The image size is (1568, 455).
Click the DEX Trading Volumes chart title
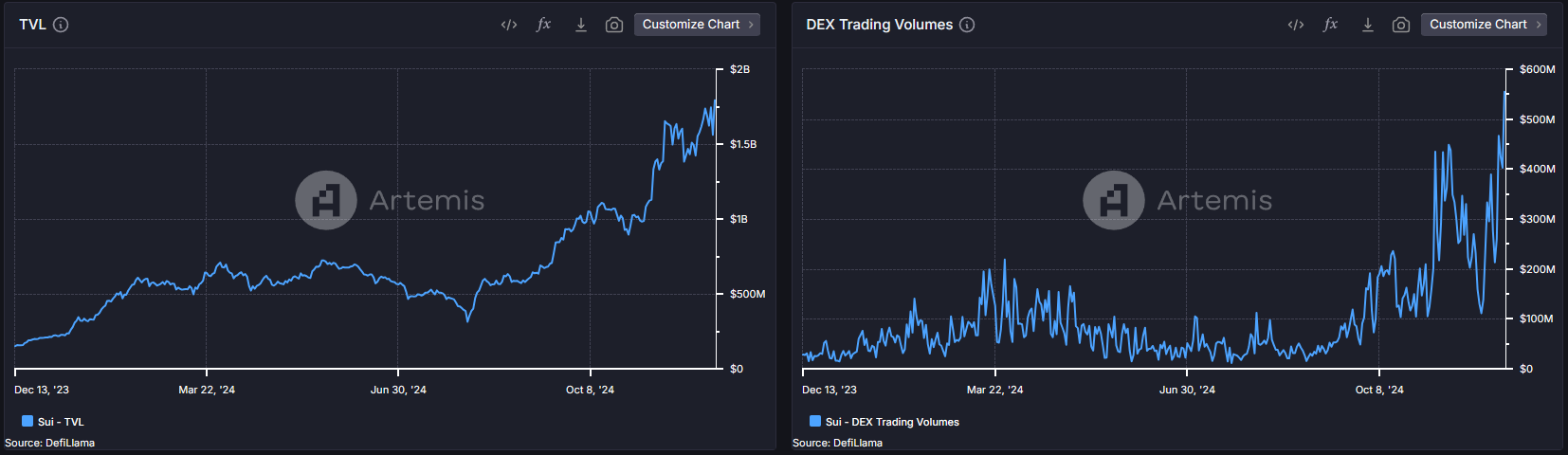click(x=880, y=25)
